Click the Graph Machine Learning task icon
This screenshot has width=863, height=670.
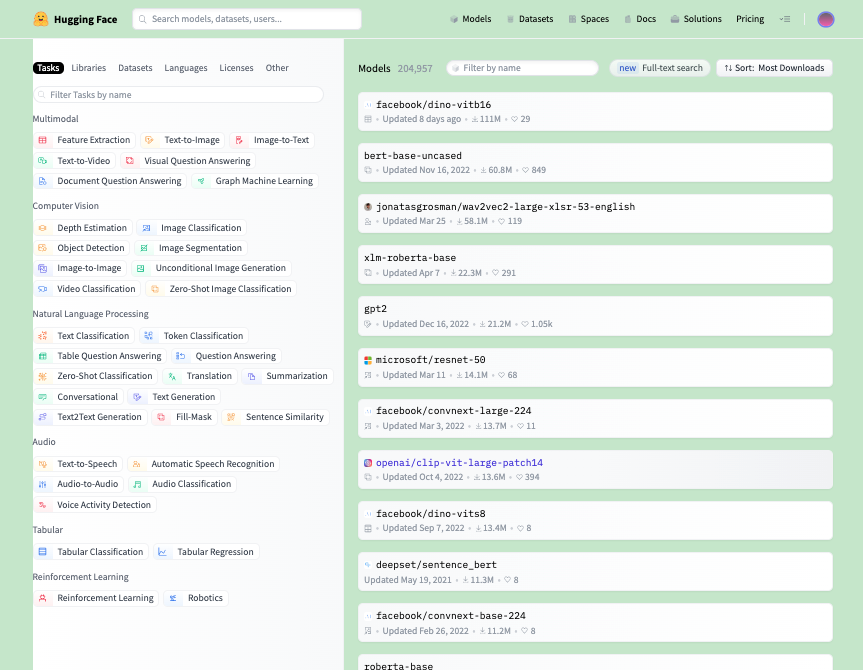pos(201,181)
